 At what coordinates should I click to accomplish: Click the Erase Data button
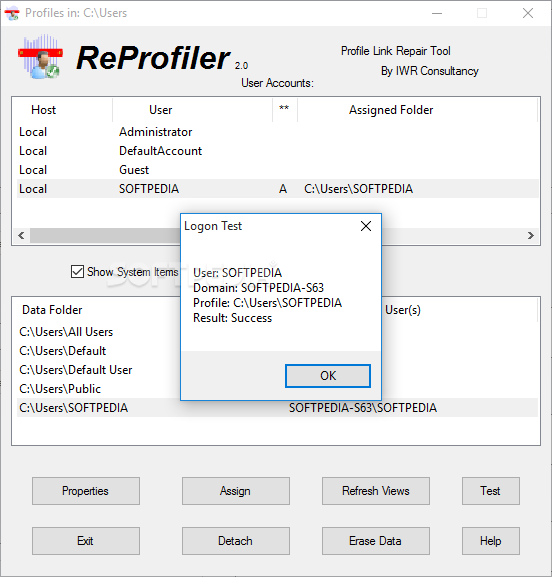coord(376,541)
